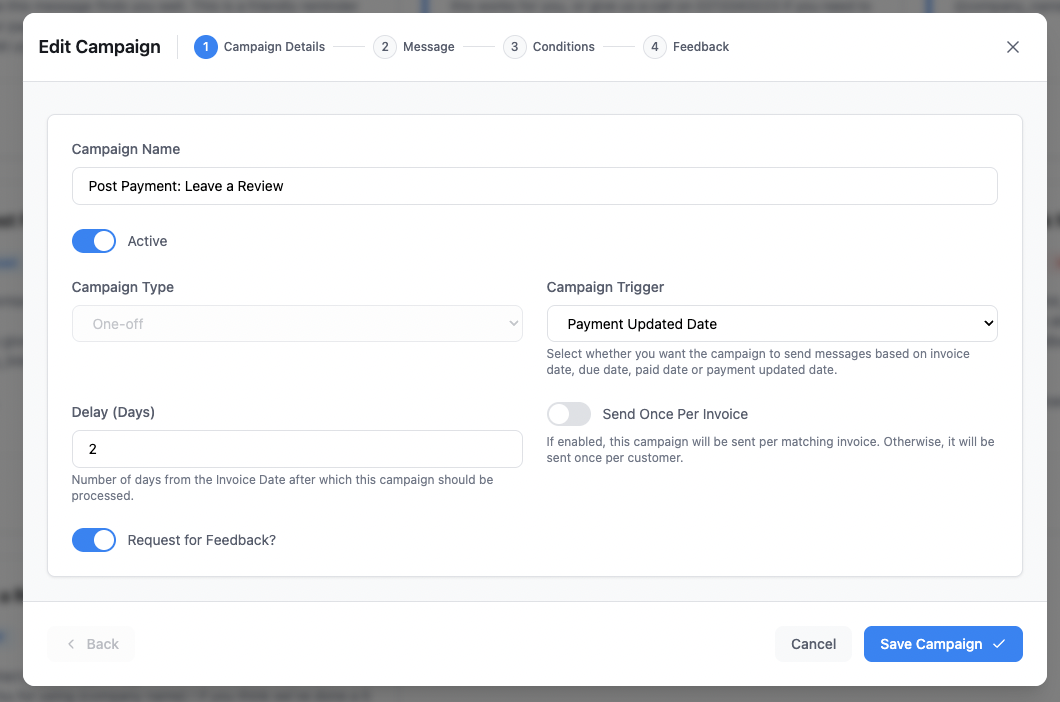Click the step 3 Conditions circle indicator
Screen dimensions: 1060x702
tap(515, 47)
